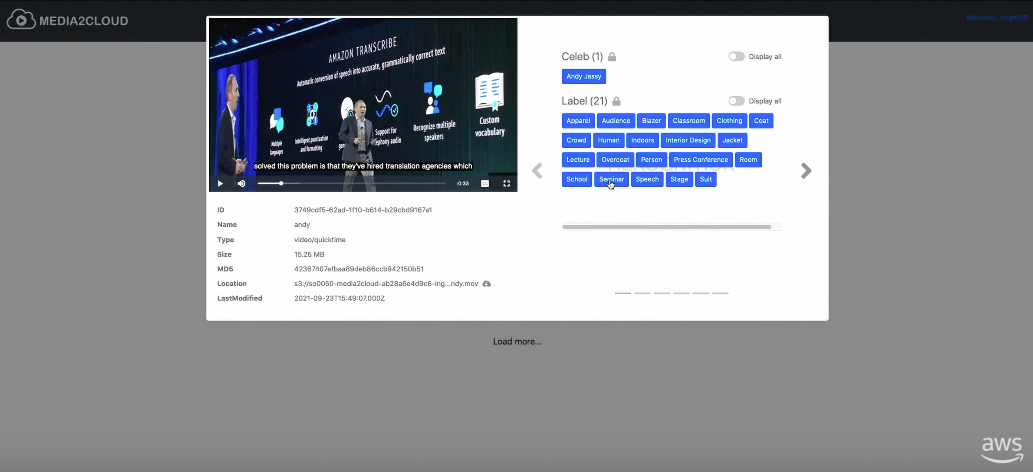Select the Human label
Image resolution: width=1033 pixels, height=472 pixels.
[x=609, y=140]
